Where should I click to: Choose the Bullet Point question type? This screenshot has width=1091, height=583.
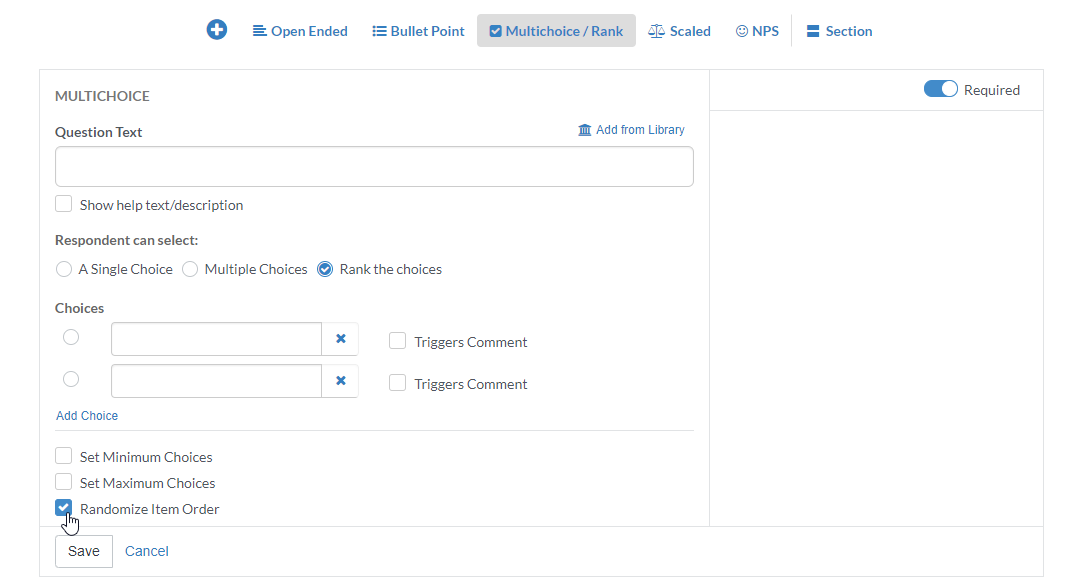pyautogui.click(x=418, y=31)
